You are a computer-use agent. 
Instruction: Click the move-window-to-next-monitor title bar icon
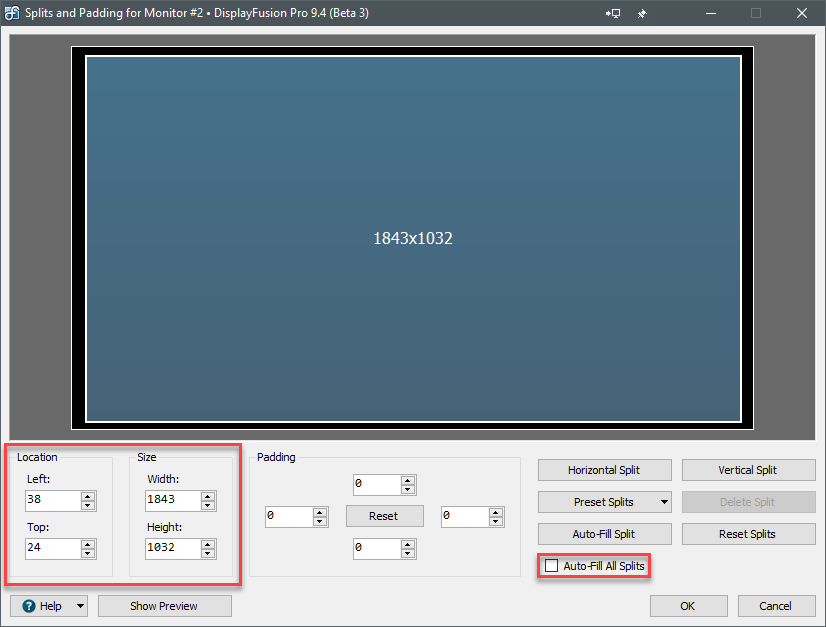[x=614, y=13]
